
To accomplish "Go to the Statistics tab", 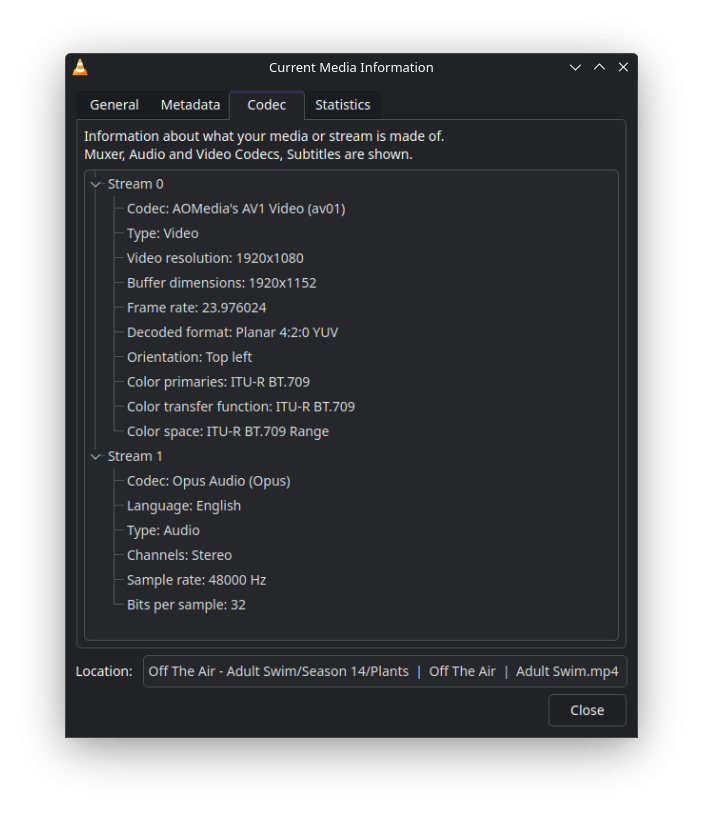I will (342, 105).
